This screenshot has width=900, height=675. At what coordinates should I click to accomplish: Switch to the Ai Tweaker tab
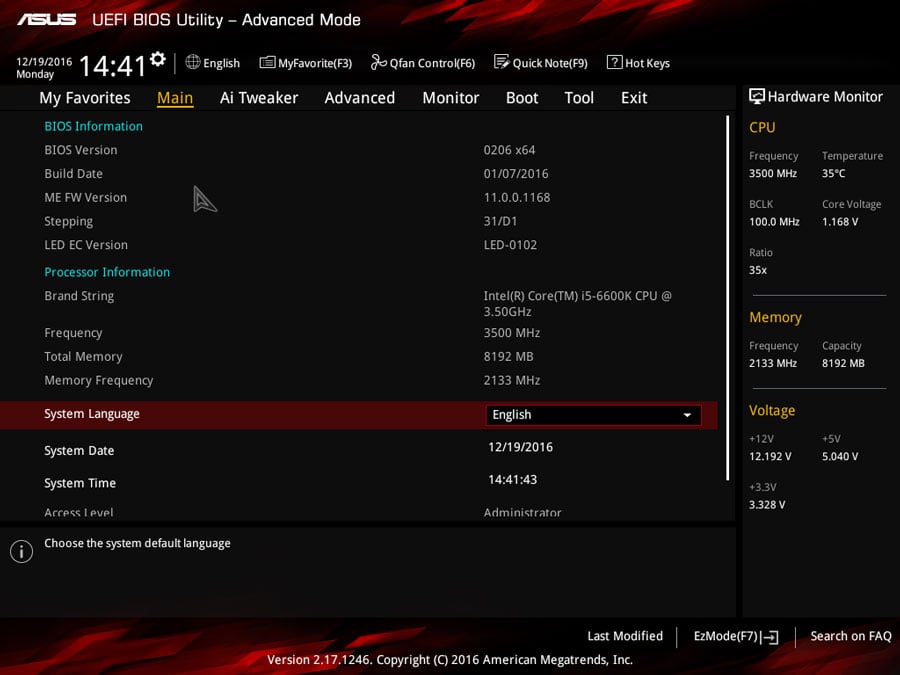[x=259, y=98]
